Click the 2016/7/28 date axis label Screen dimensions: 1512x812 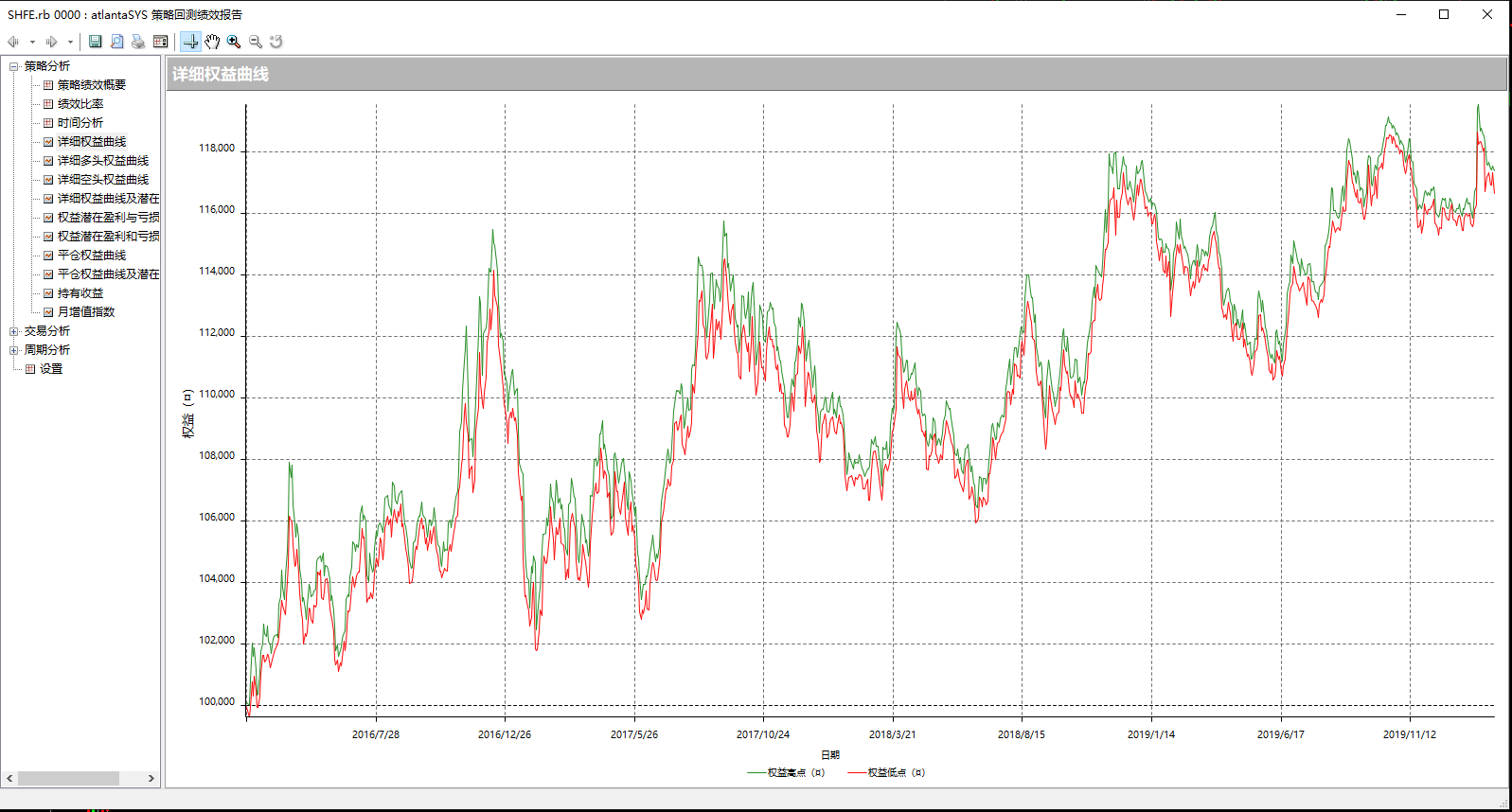376,734
